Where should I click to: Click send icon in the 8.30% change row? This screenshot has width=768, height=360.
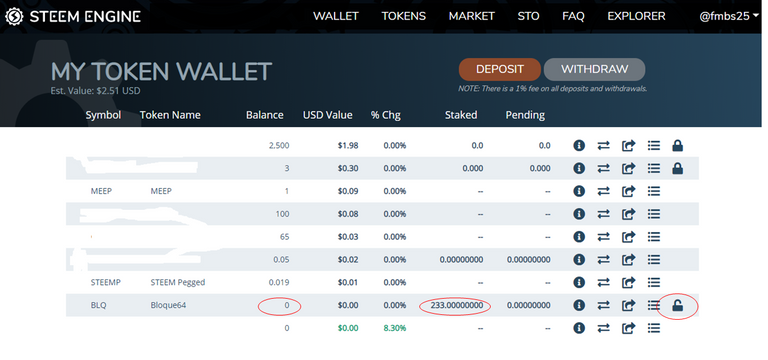(x=628, y=328)
